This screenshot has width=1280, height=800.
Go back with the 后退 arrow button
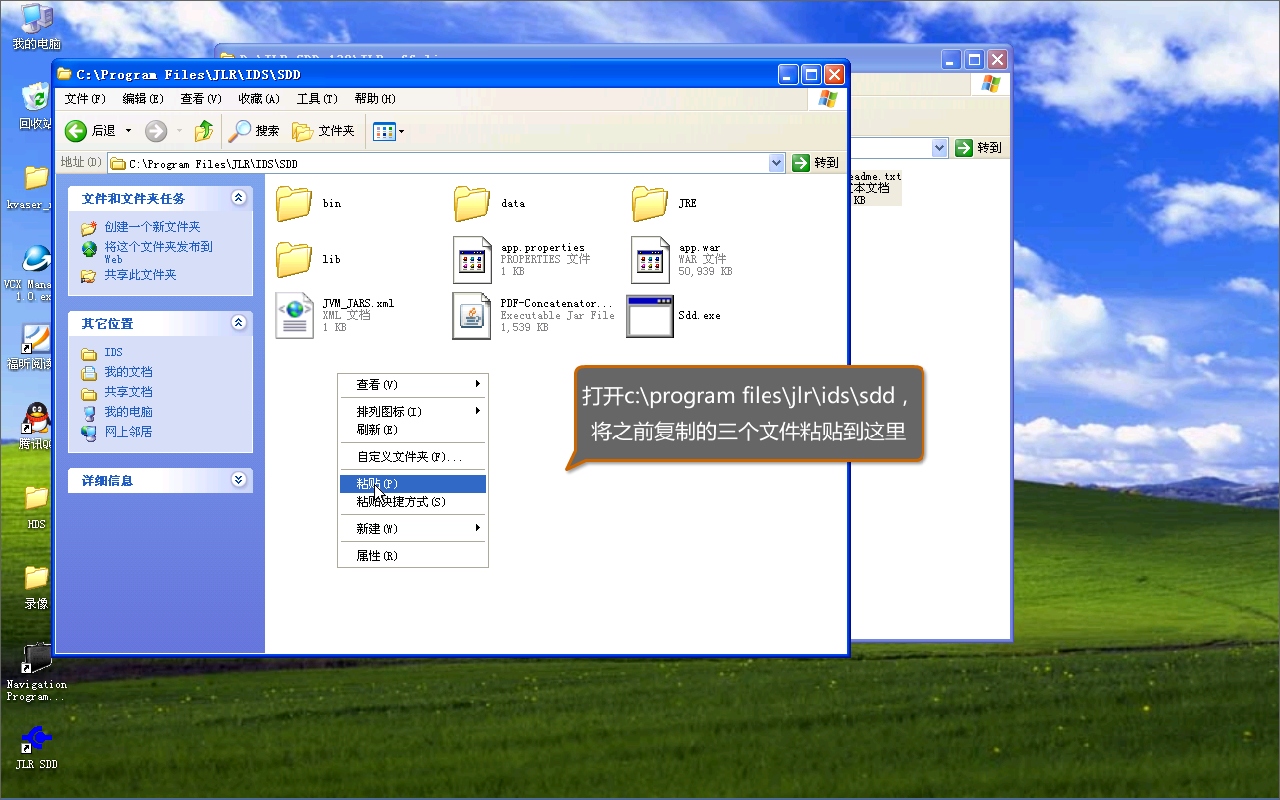point(91,131)
